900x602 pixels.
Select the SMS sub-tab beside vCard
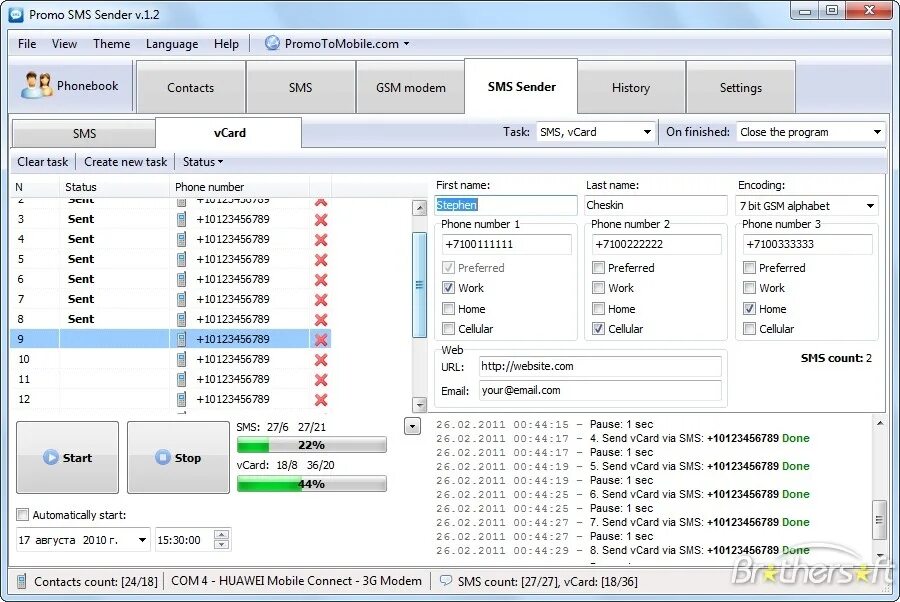pyautogui.click(x=84, y=133)
